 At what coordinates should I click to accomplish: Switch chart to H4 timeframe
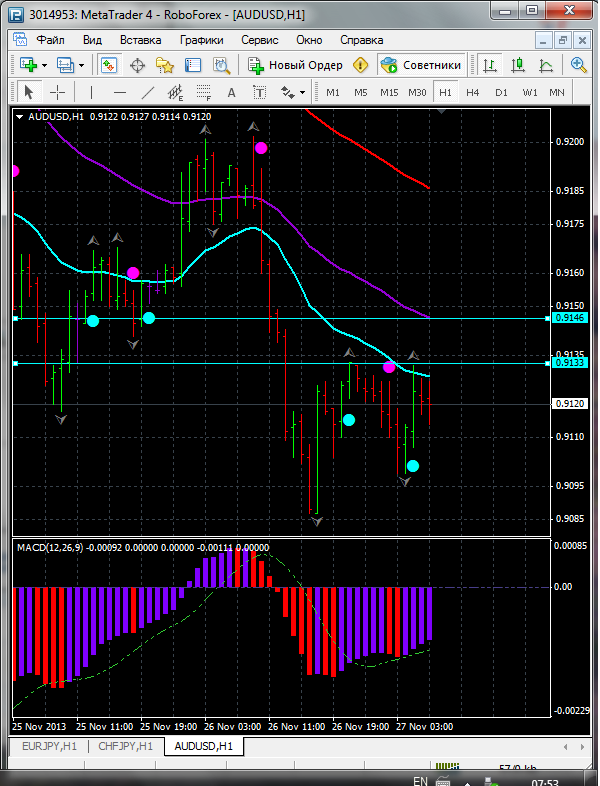(473, 93)
